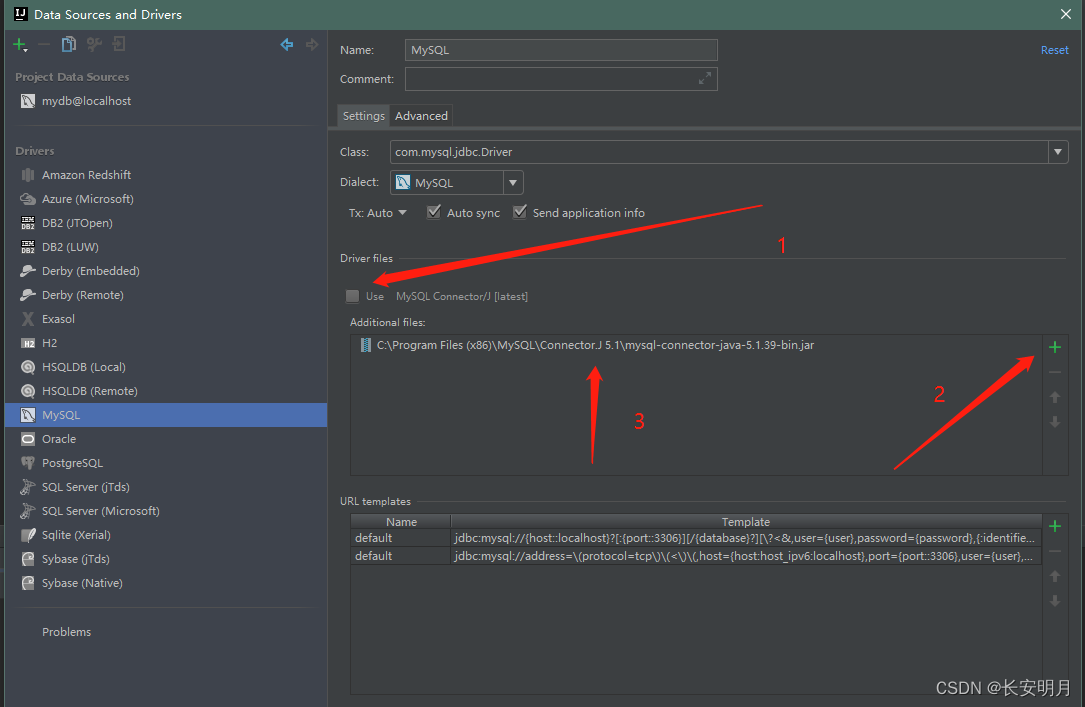Move the driver file down
Screen dimensions: 1085x707
[x=1055, y=421]
